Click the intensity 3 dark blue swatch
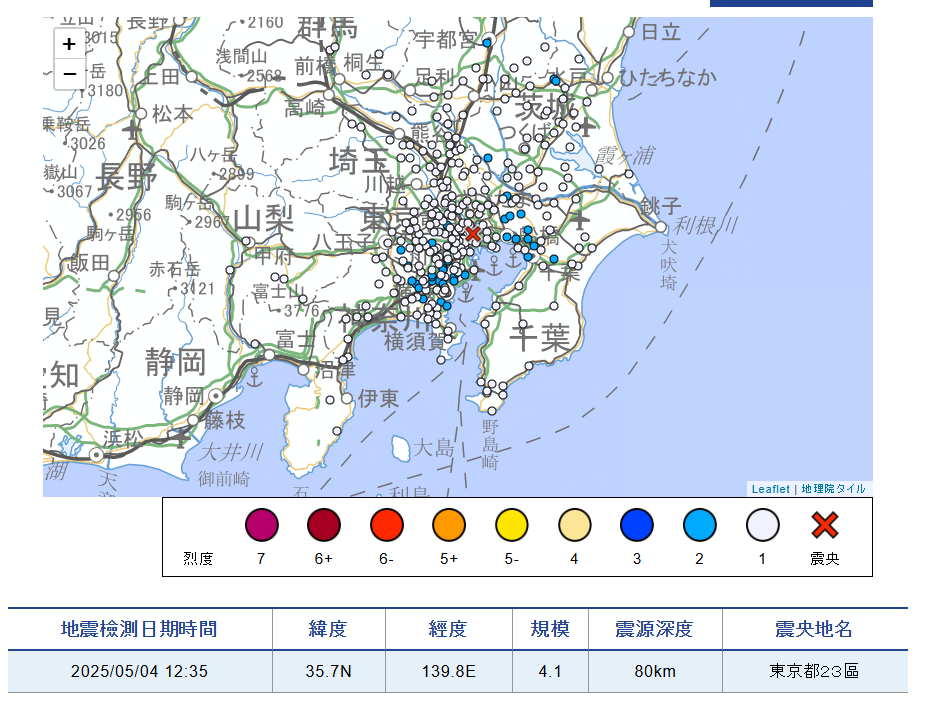Screen dimensions: 944x702 click(637, 524)
